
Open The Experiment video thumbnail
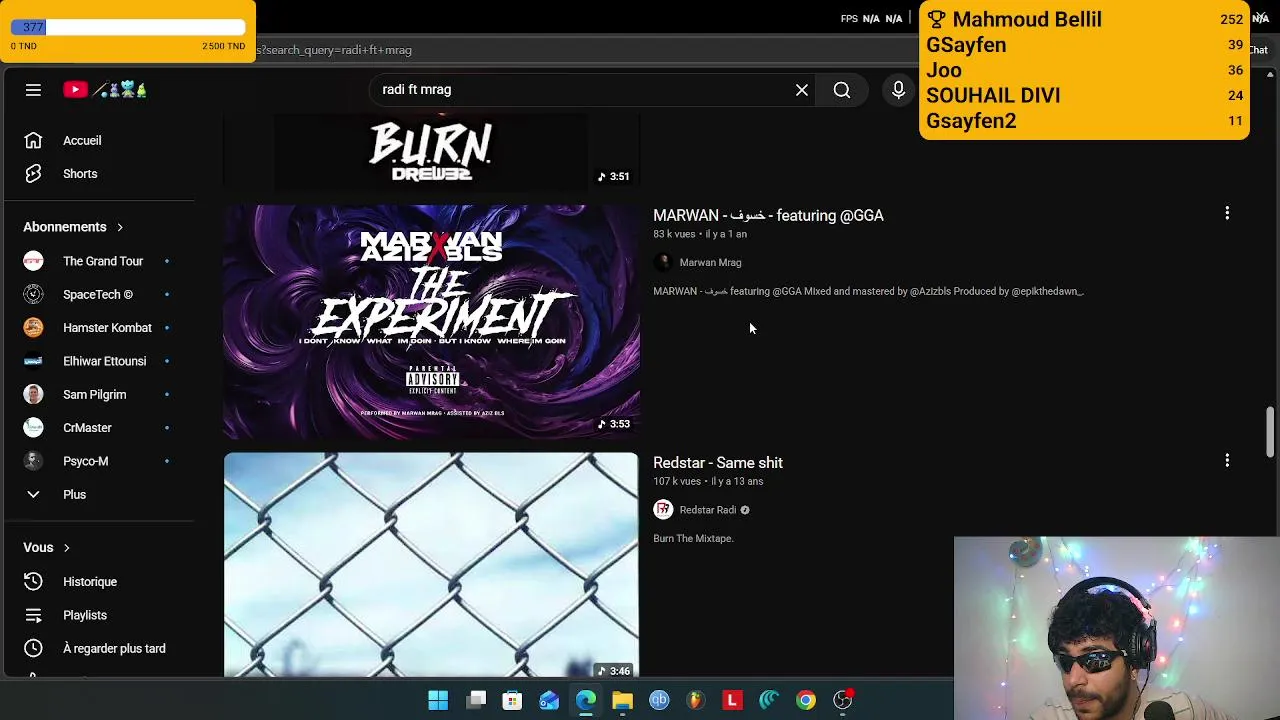431,322
